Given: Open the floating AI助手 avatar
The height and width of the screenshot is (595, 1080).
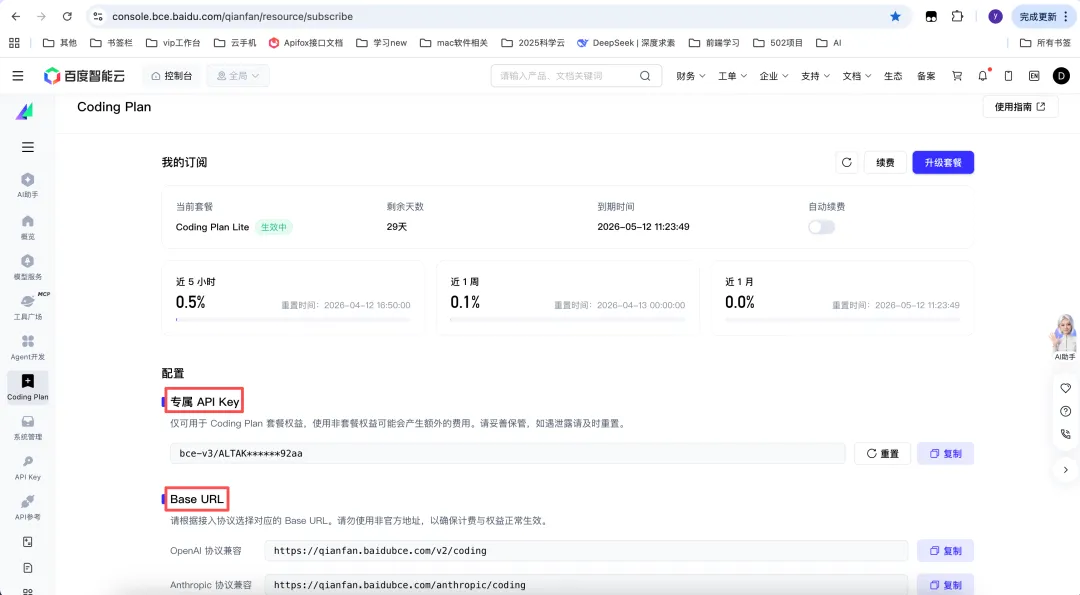Looking at the screenshot, I should click(x=1064, y=337).
